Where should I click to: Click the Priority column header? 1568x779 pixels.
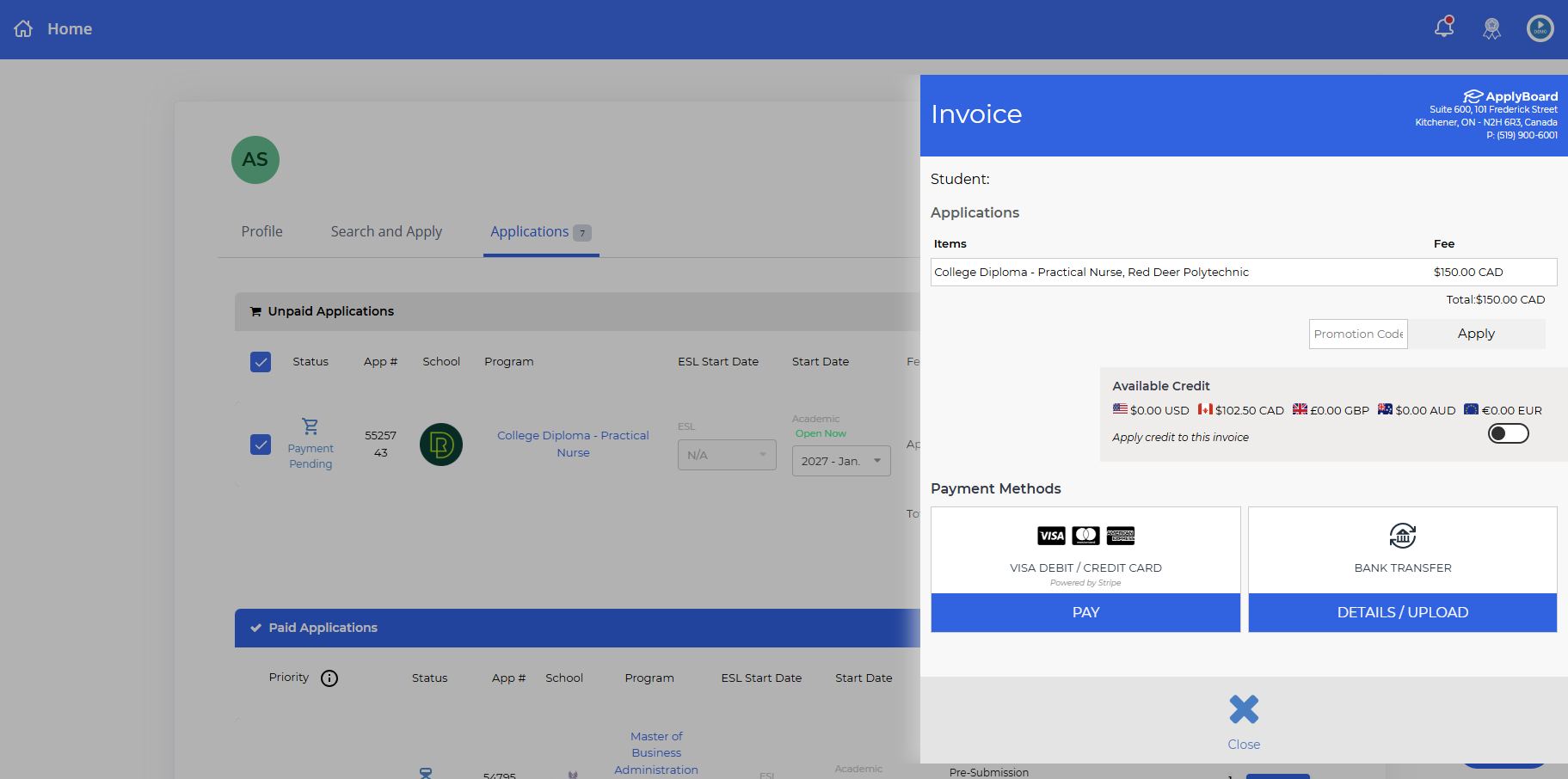coord(289,678)
